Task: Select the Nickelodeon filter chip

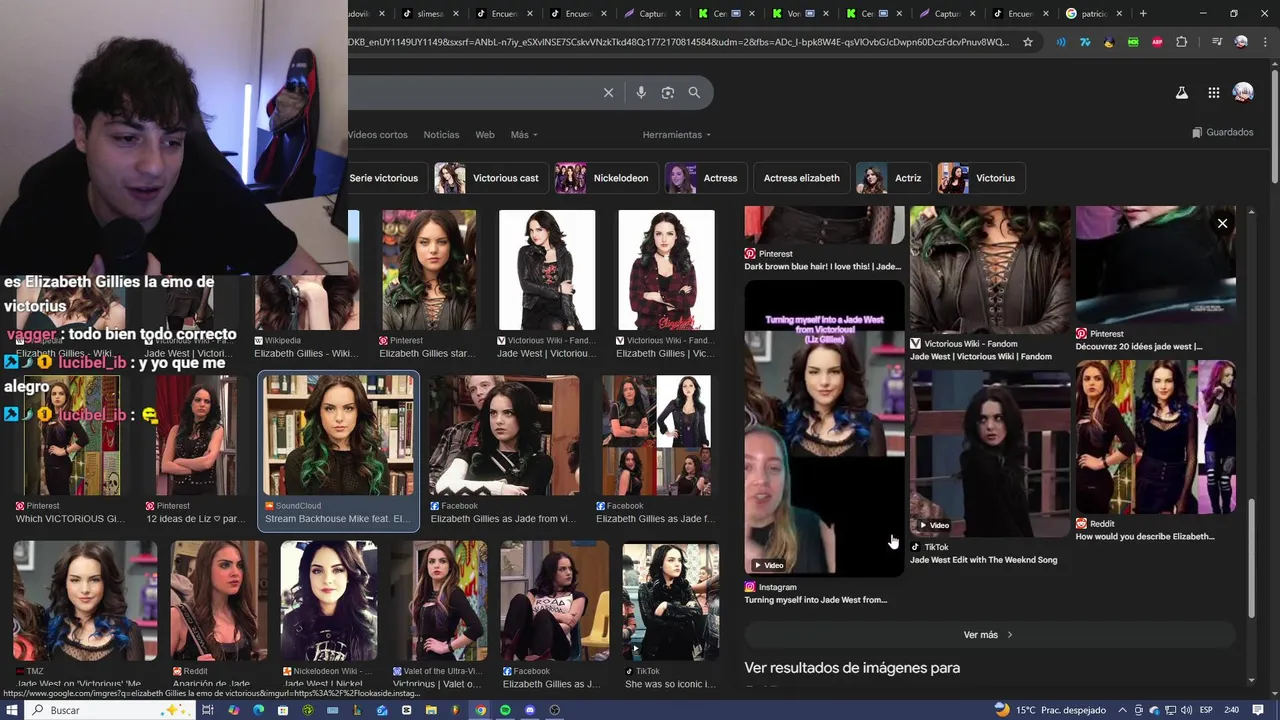Action: pos(607,178)
